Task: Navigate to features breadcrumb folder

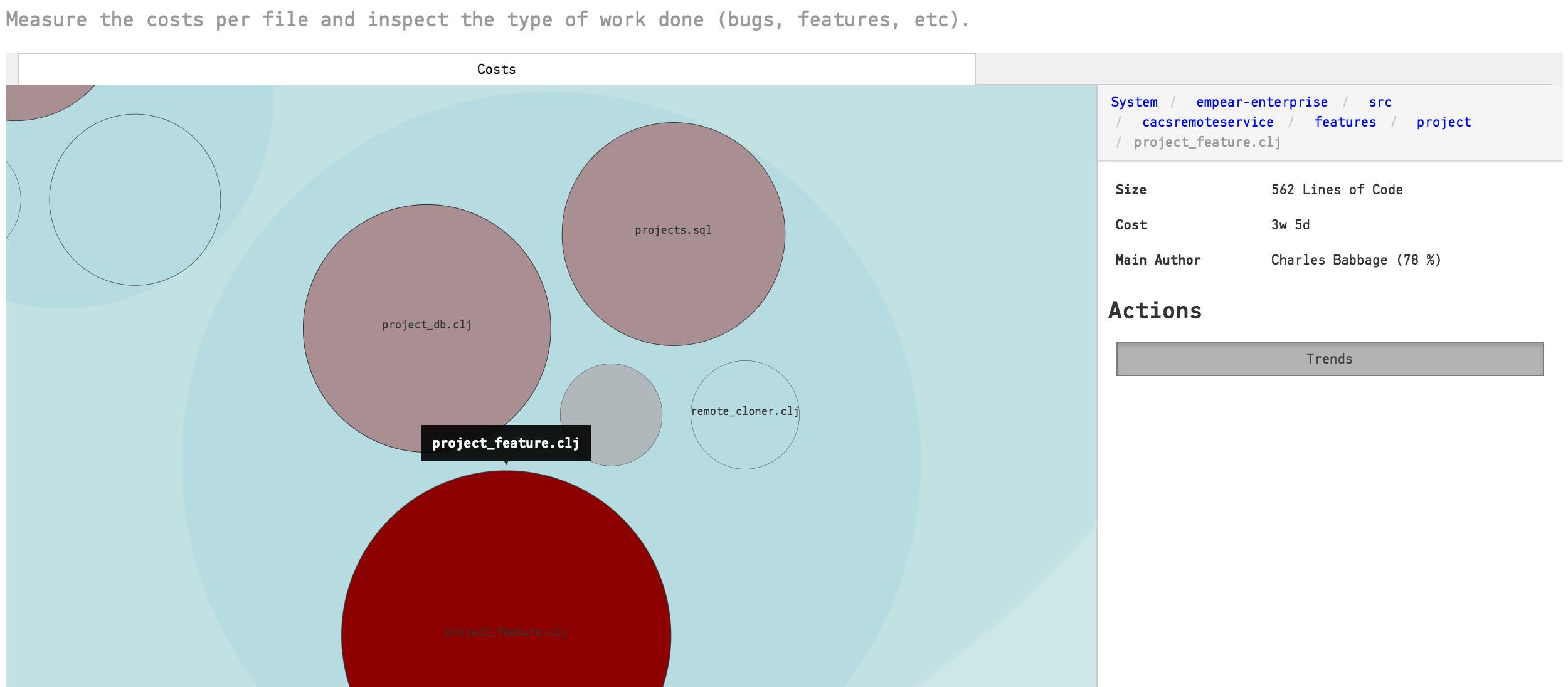Action: click(x=1345, y=122)
